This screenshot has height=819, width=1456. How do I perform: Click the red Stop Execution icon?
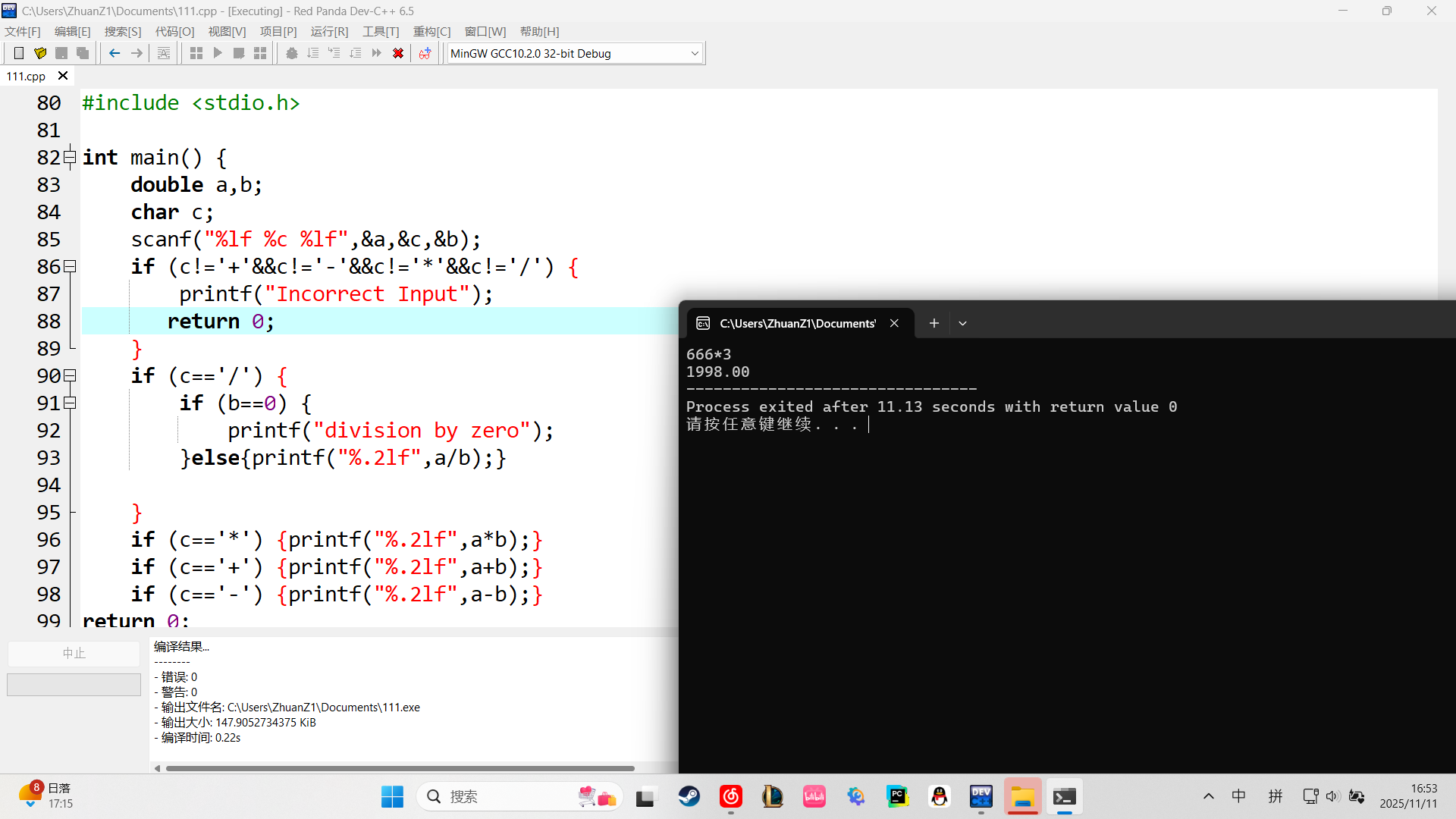click(397, 53)
